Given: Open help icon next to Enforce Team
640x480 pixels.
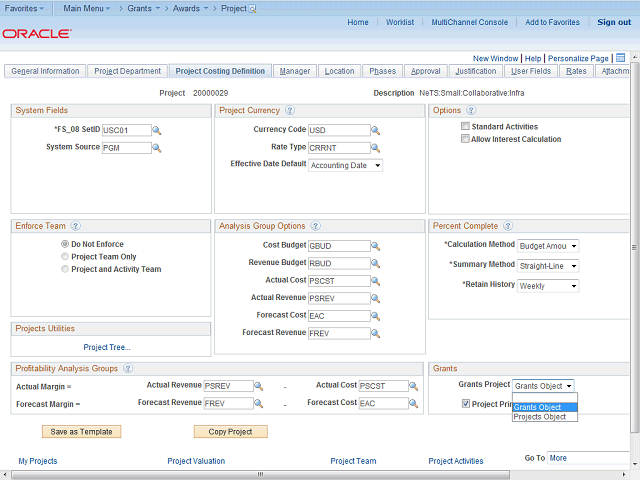Looking at the screenshot, I should 76,226.
